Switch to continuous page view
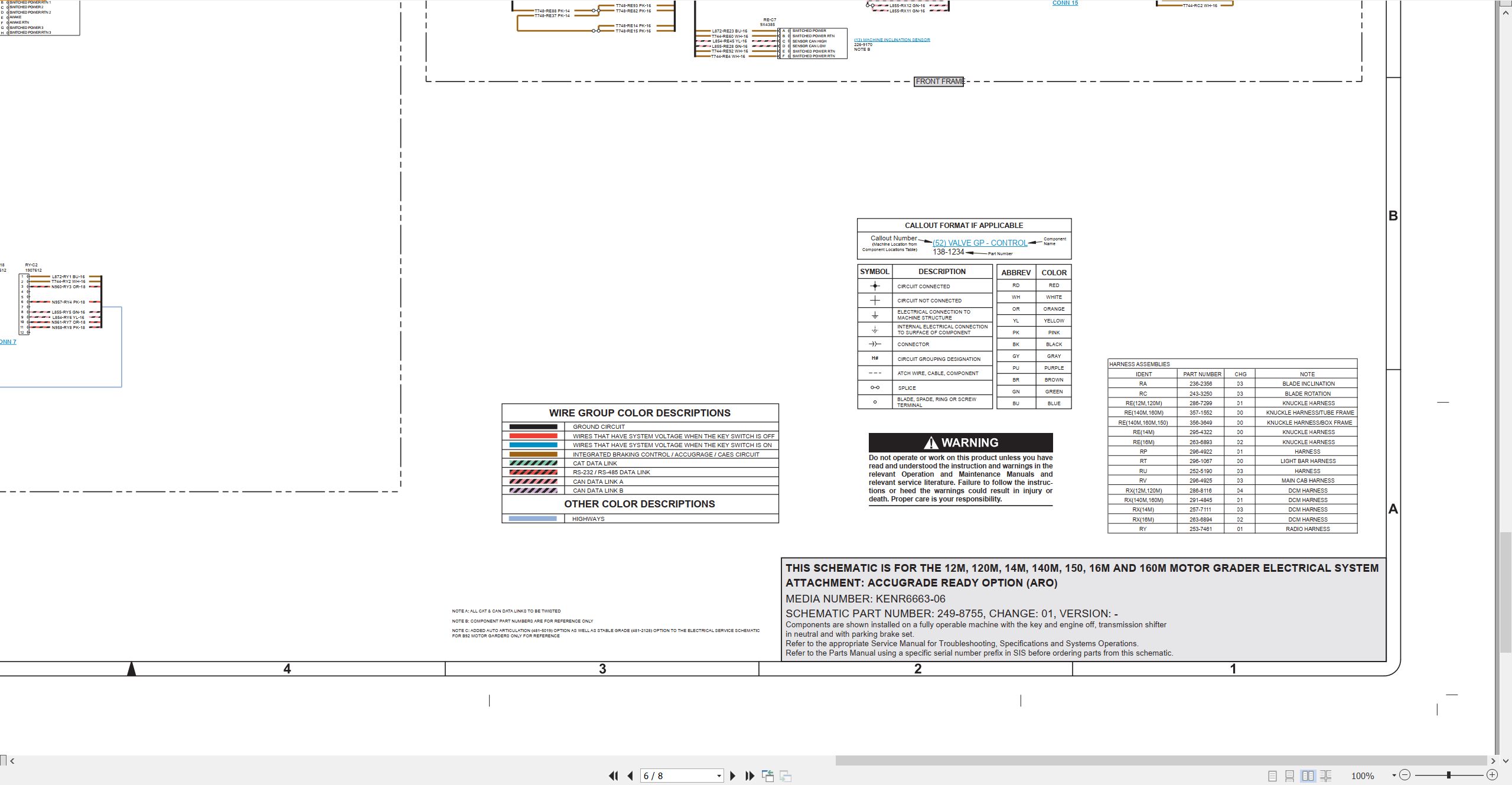 click(x=1290, y=776)
